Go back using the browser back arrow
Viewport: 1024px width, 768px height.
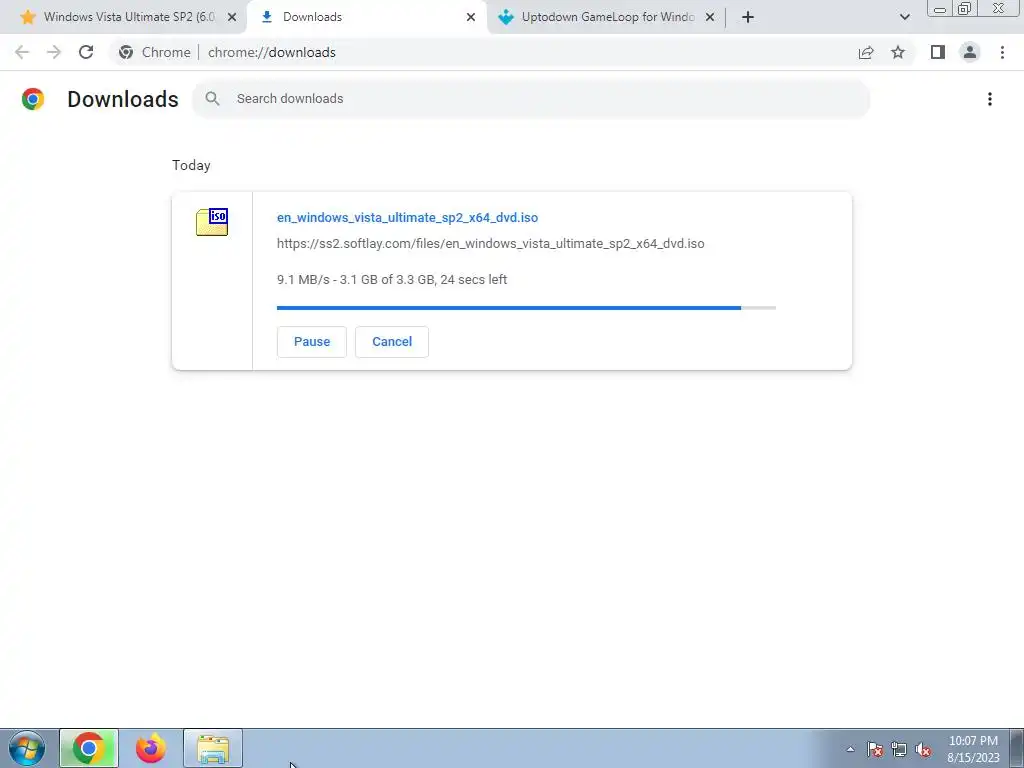[x=22, y=52]
